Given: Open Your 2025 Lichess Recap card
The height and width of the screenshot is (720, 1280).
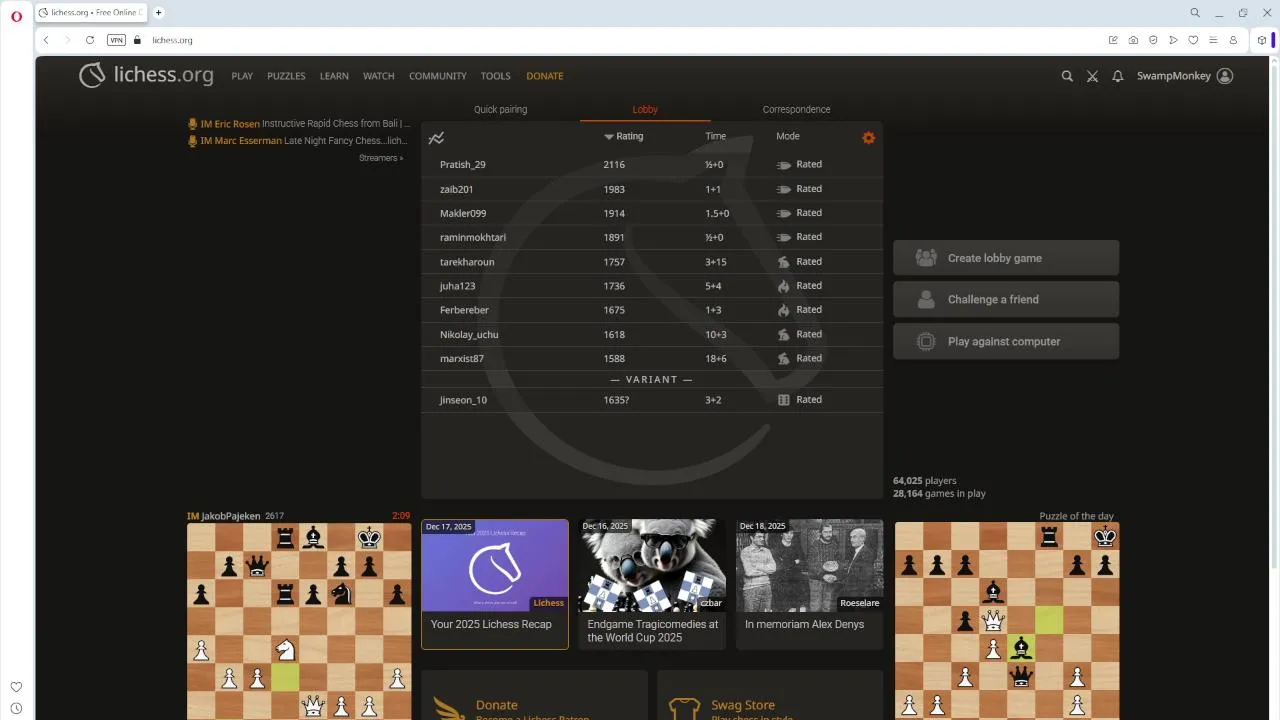Looking at the screenshot, I should 494,584.
